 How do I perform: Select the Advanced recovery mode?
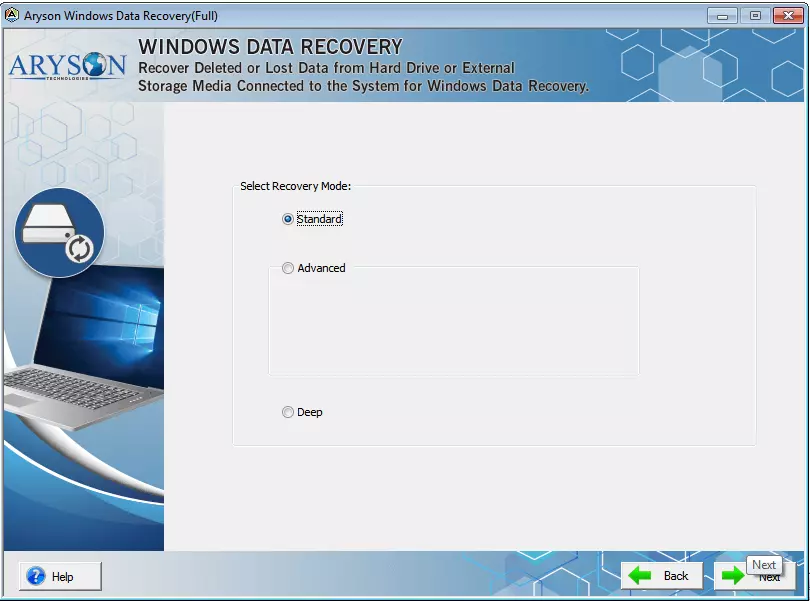coord(287,268)
